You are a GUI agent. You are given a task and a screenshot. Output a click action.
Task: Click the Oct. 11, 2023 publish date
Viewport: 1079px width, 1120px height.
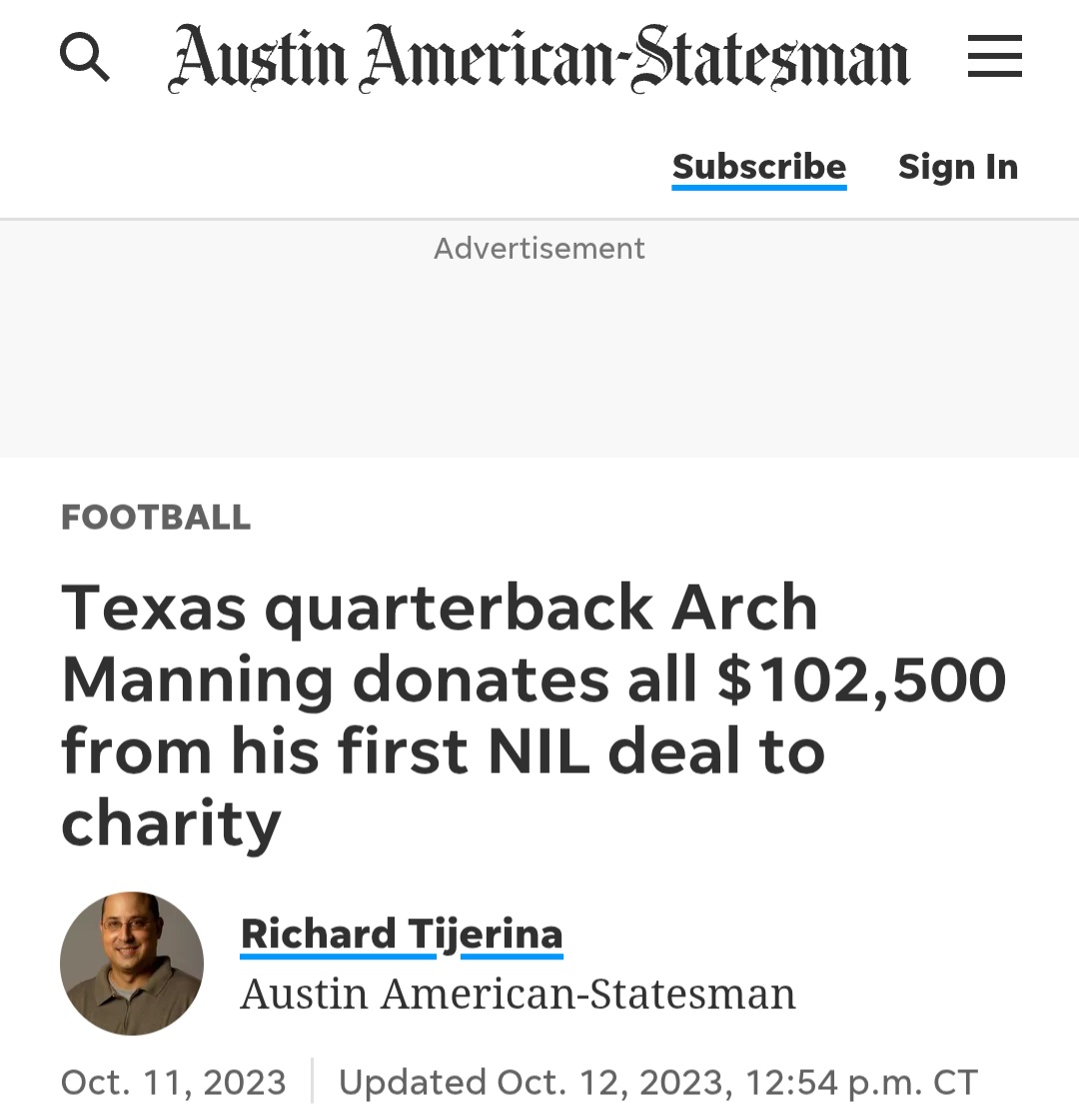click(x=174, y=1082)
